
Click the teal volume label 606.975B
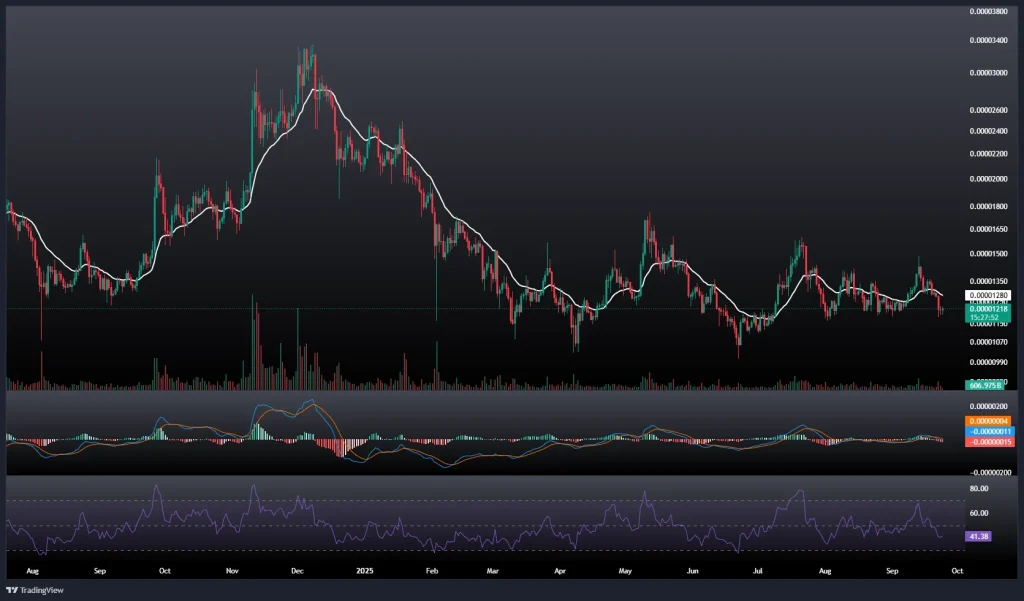(985, 385)
